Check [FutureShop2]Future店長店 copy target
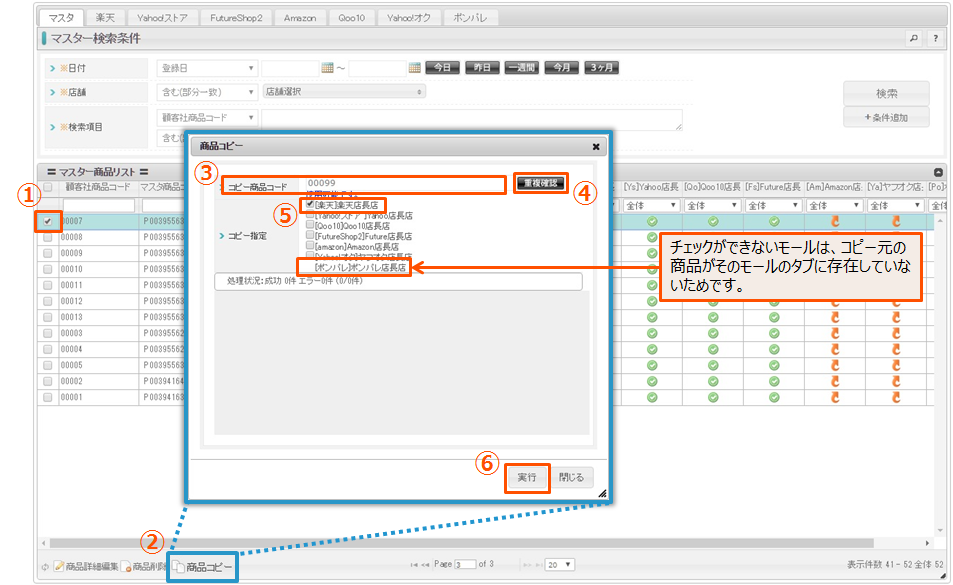This screenshot has height=585, width=953. [310, 236]
